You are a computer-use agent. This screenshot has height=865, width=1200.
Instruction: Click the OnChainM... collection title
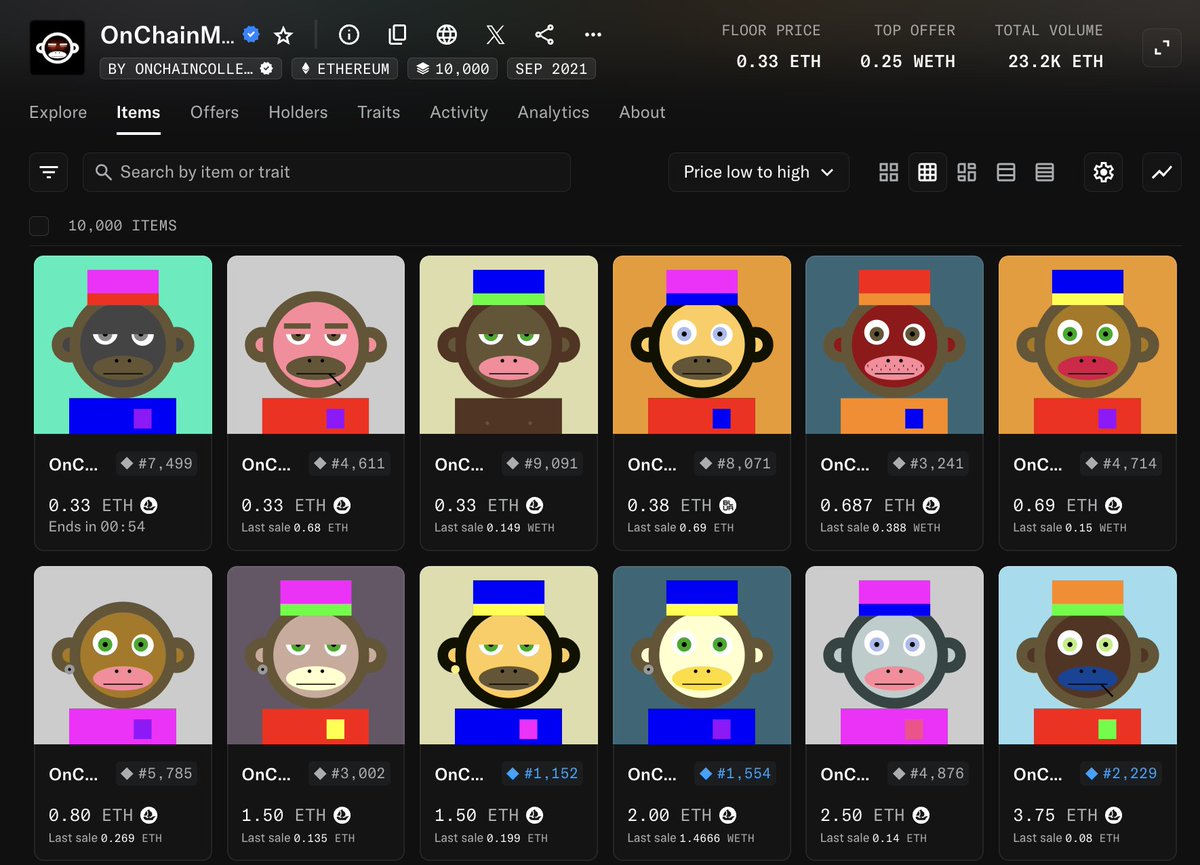[x=167, y=35]
